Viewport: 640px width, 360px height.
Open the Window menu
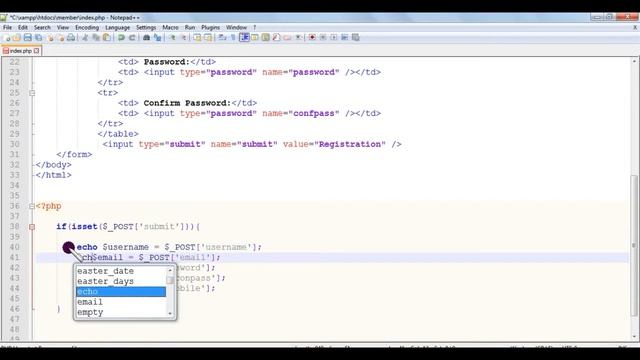coord(236,27)
